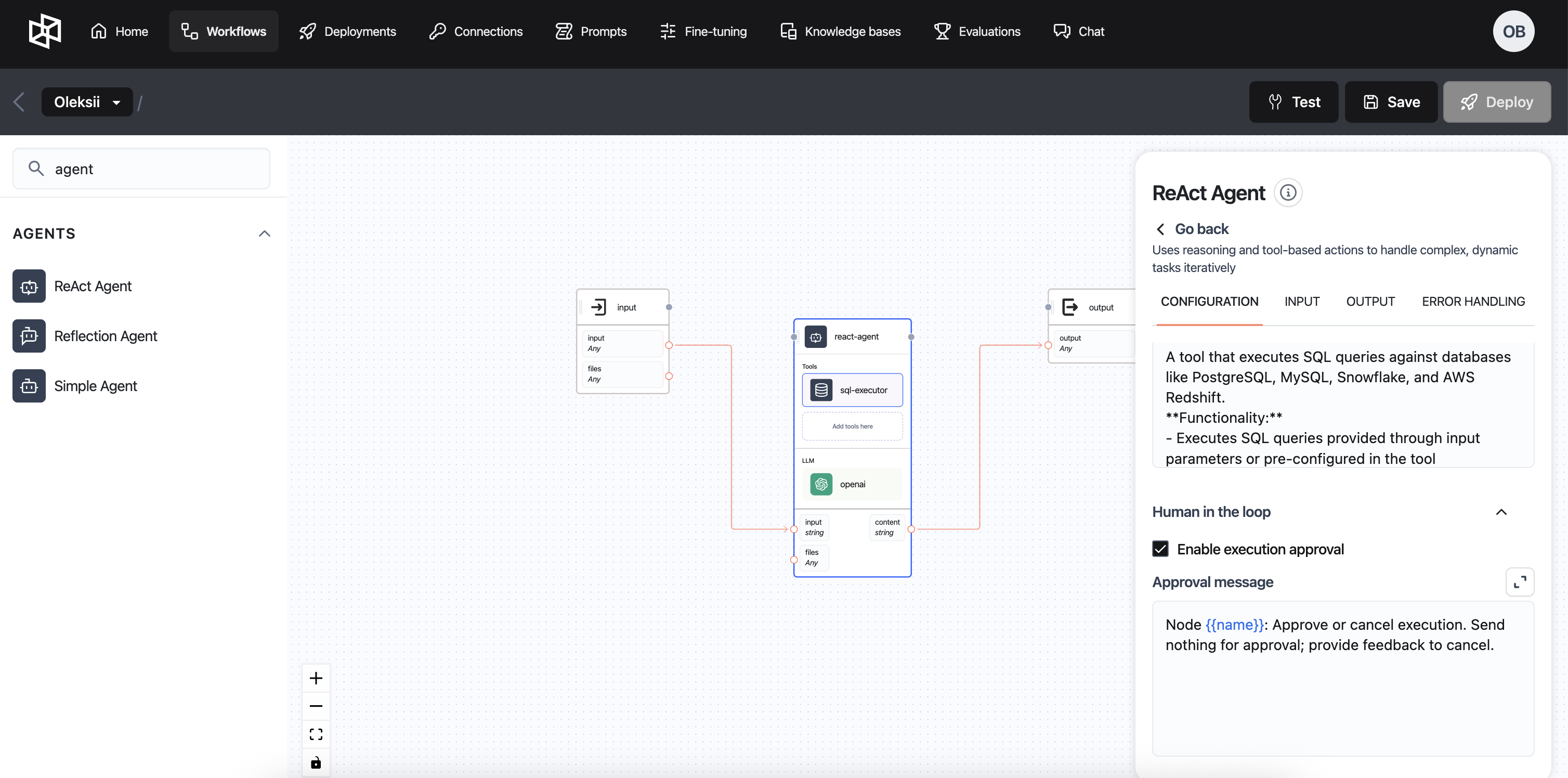
Task: Click the ReAct Agent info icon
Action: click(x=1287, y=193)
